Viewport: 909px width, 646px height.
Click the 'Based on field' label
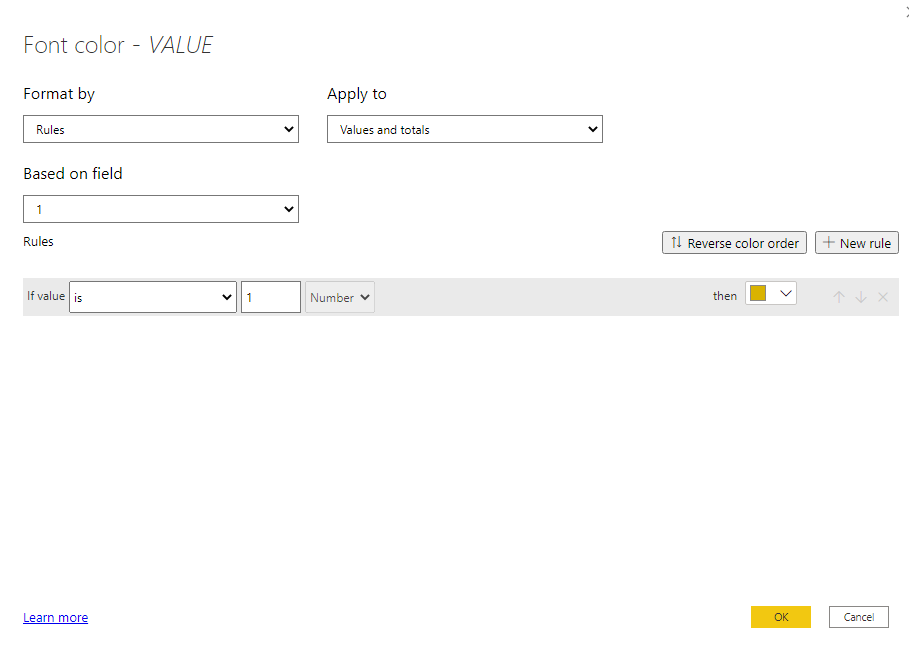coord(73,173)
